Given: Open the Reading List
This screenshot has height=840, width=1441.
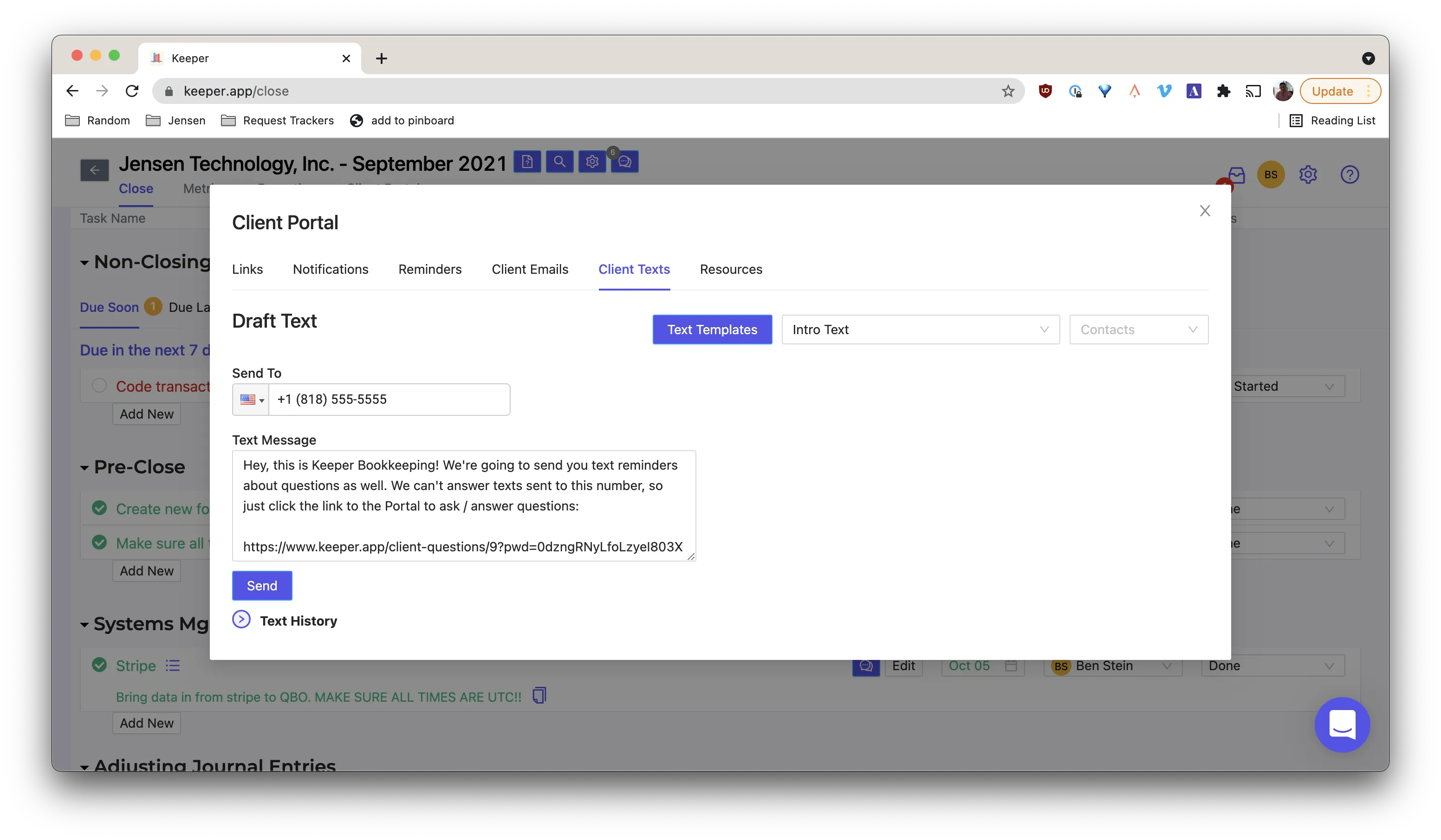Looking at the screenshot, I should [x=1333, y=121].
